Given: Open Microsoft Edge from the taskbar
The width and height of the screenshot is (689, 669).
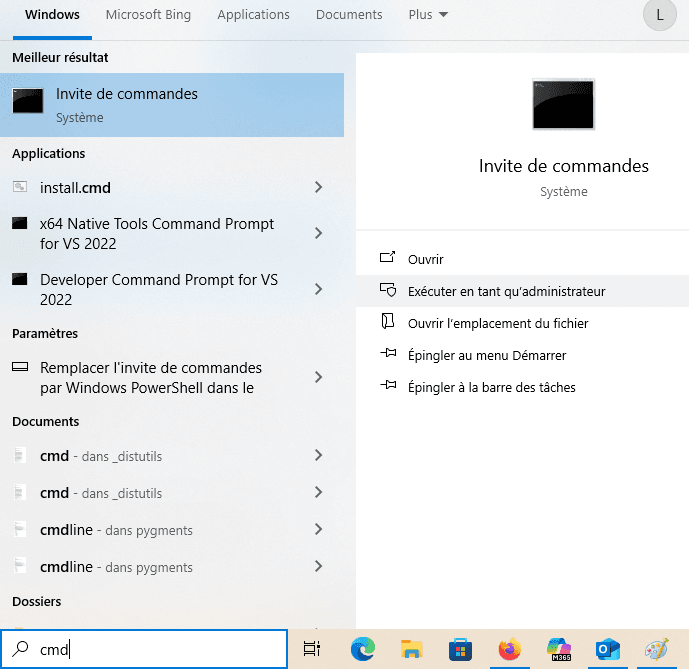Looking at the screenshot, I should (x=362, y=649).
